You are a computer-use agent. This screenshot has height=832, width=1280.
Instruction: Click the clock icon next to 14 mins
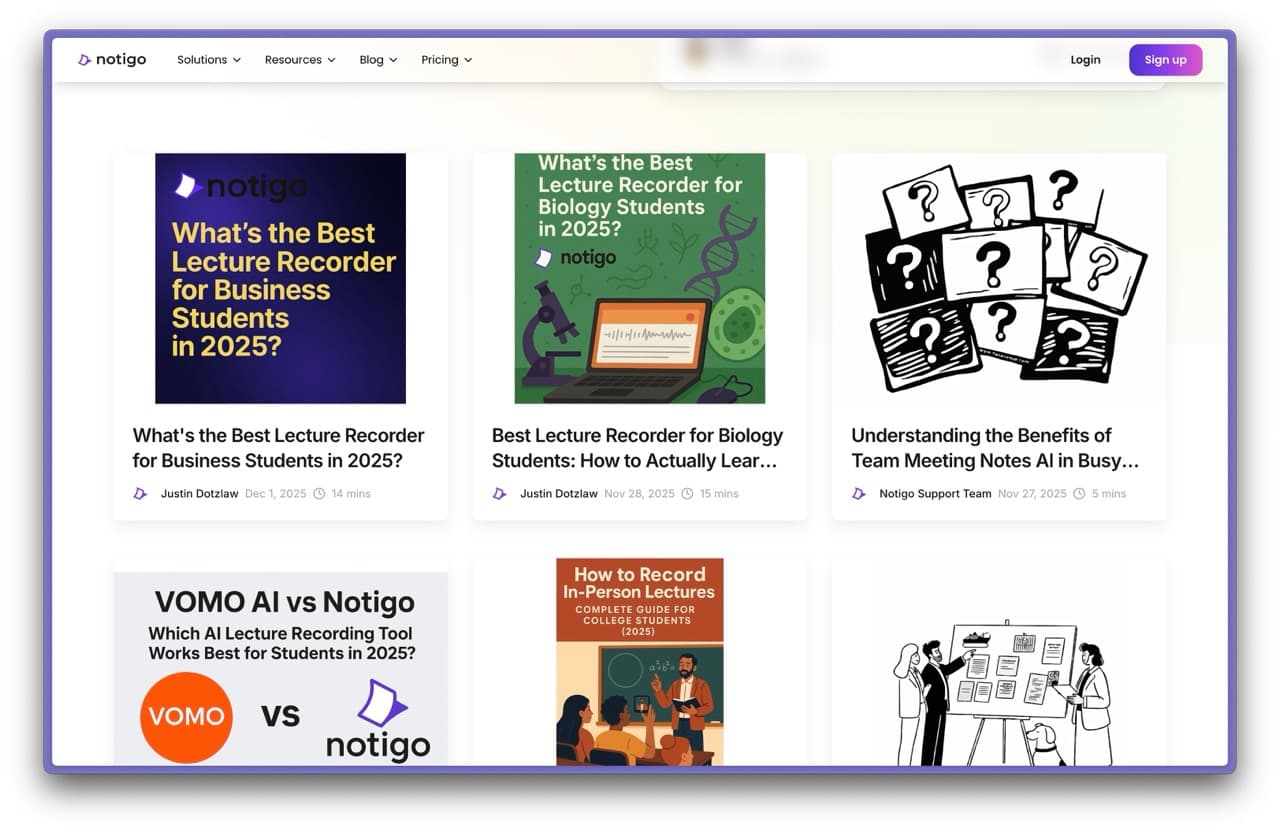coord(317,493)
